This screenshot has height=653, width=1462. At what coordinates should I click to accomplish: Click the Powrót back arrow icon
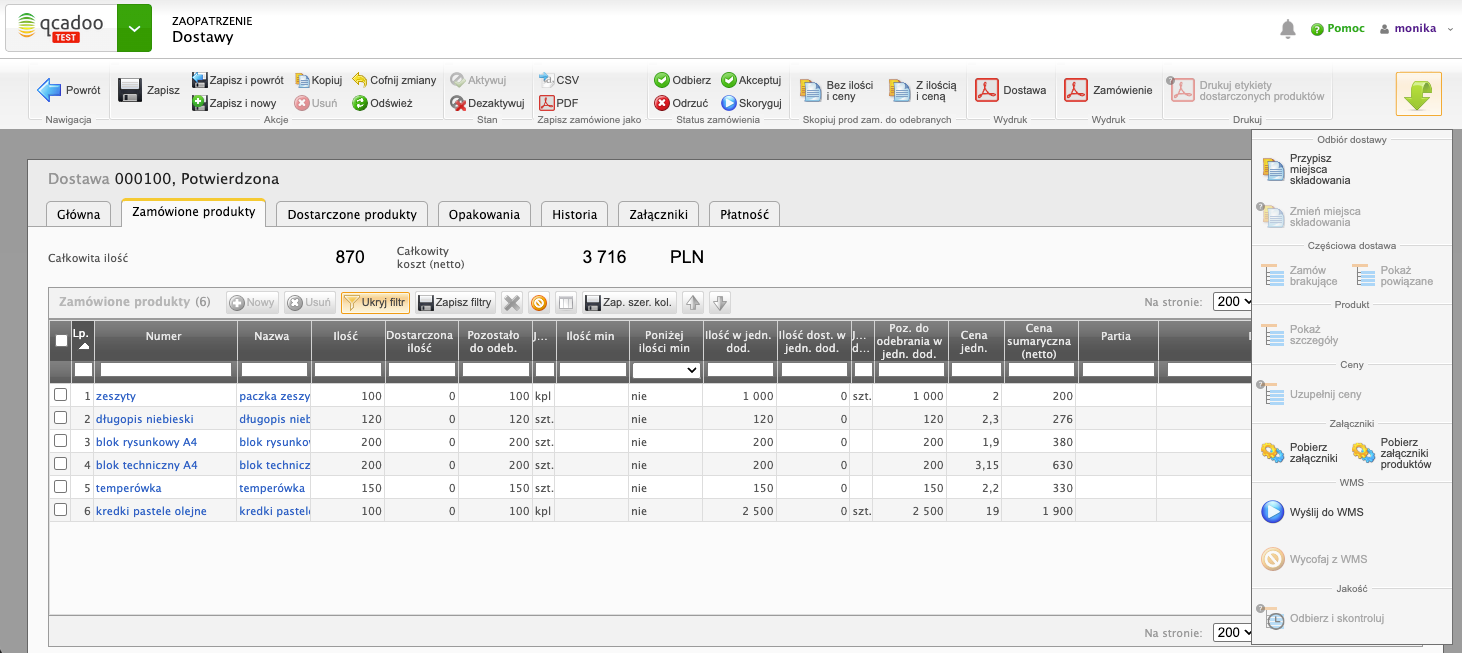click(50, 91)
